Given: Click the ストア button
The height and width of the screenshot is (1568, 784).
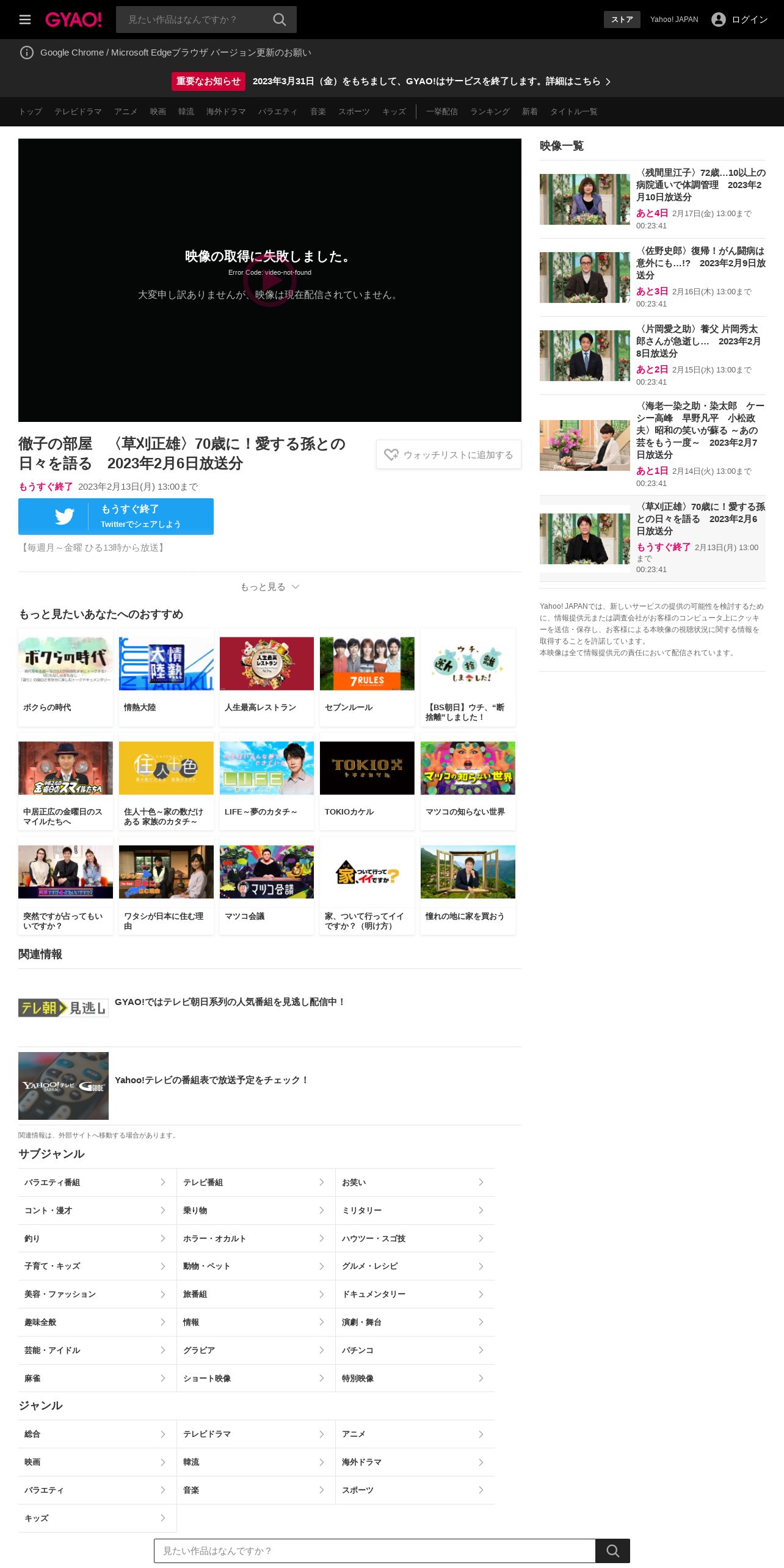Looking at the screenshot, I should point(622,20).
